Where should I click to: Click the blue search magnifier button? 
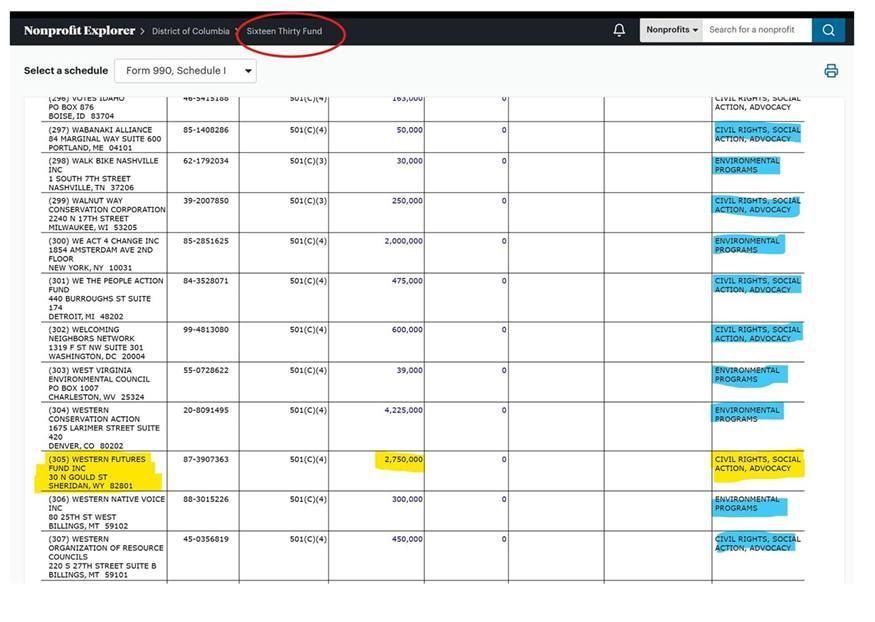click(x=828, y=30)
